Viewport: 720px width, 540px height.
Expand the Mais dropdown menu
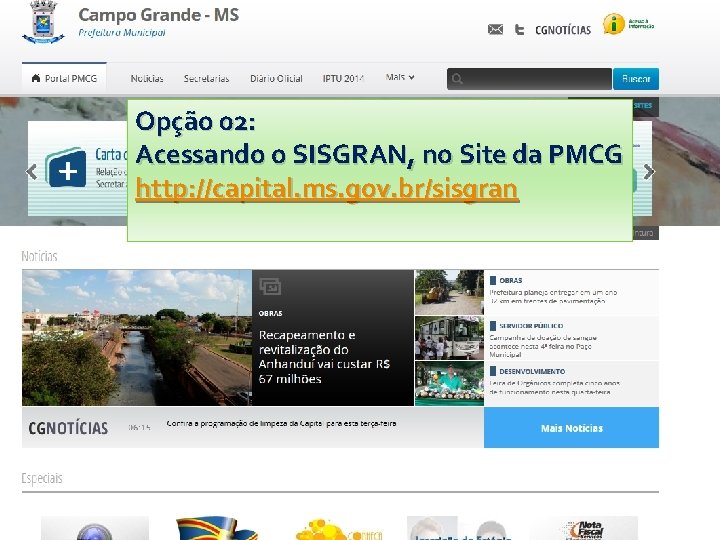(400, 77)
